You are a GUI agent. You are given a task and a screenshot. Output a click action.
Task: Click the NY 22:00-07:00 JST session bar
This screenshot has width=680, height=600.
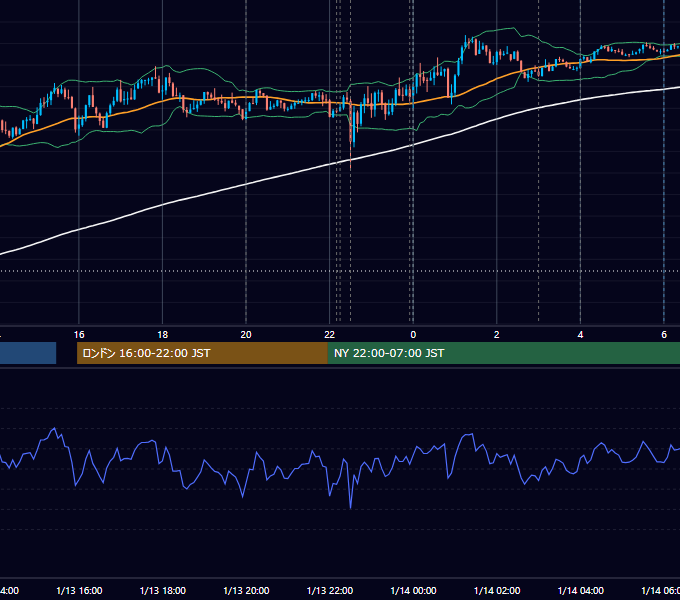click(504, 353)
